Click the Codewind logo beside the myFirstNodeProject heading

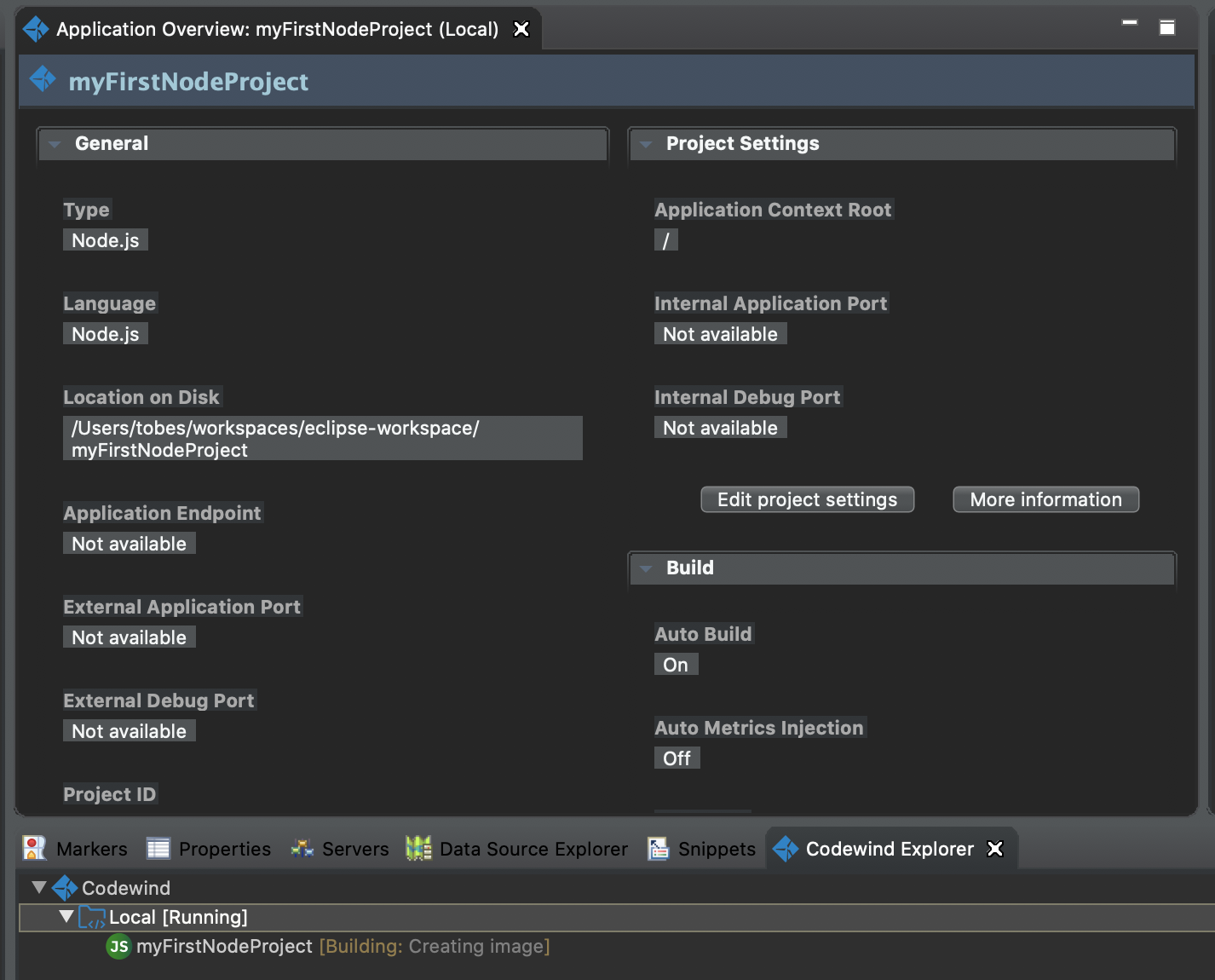pos(43,79)
